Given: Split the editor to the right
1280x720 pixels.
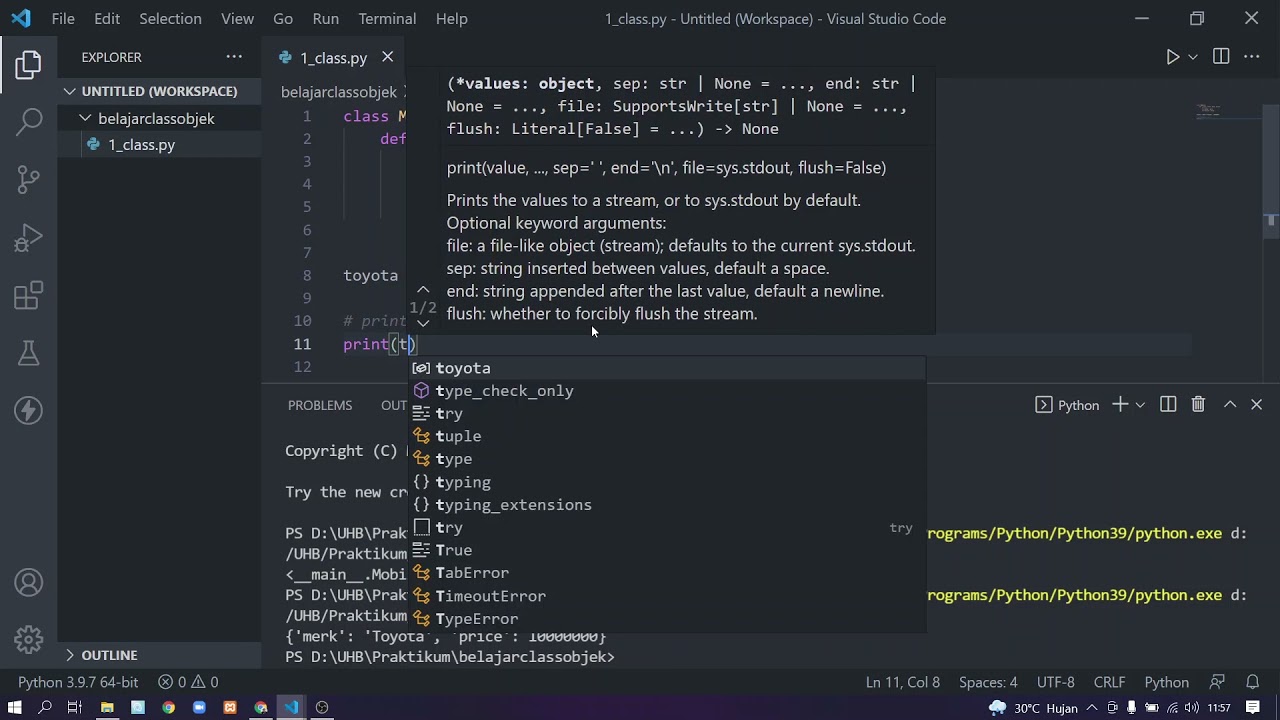Looking at the screenshot, I should [x=1221, y=57].
